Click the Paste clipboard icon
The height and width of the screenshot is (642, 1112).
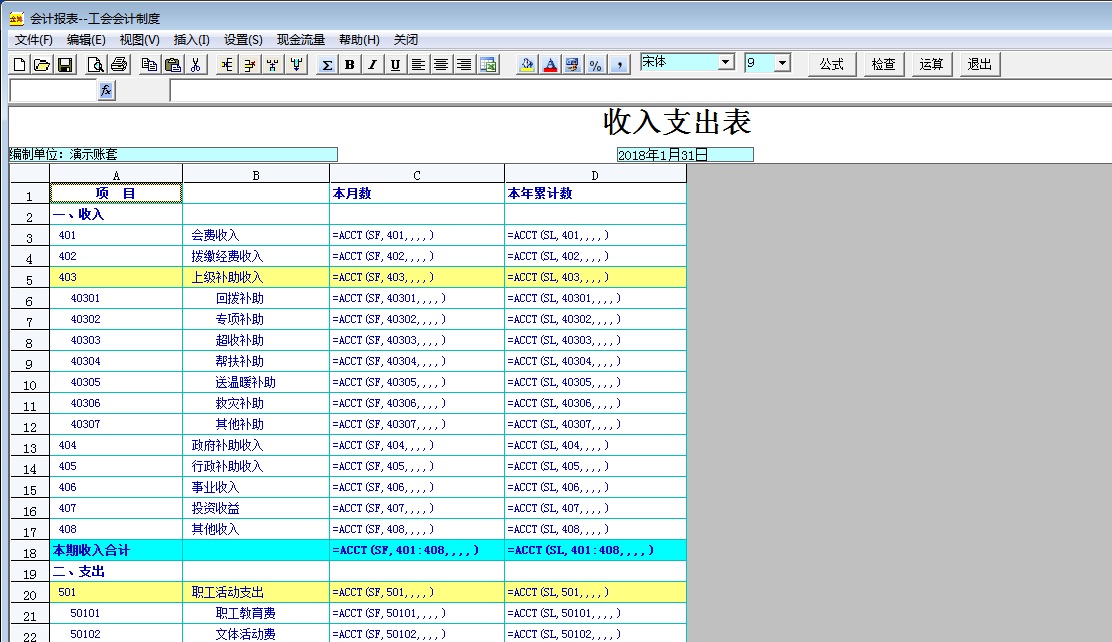(x=172, y=65)
